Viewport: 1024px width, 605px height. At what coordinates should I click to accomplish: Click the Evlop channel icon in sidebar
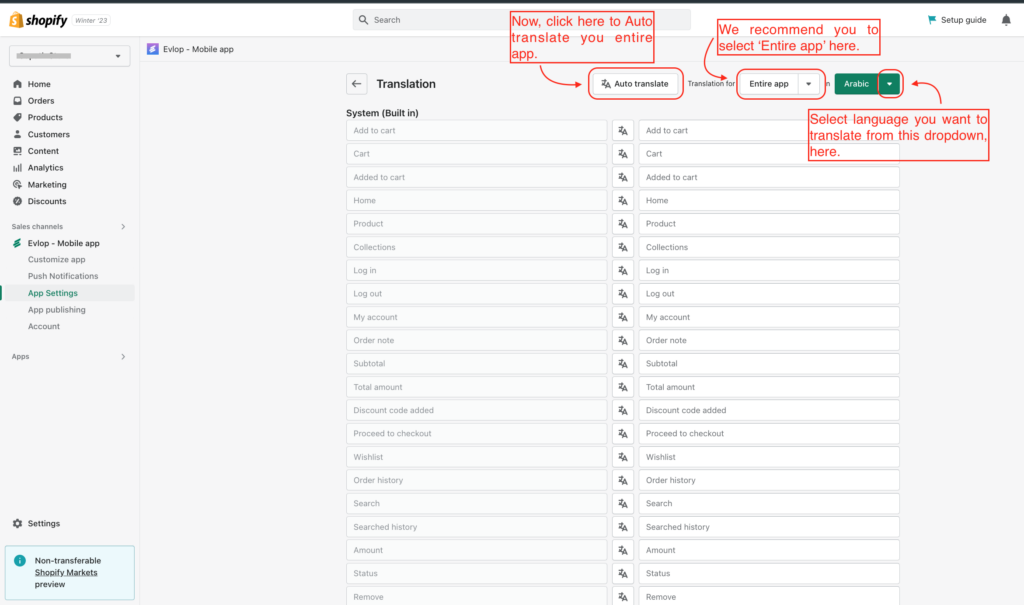pyautogui.click(x=18, y=243)
